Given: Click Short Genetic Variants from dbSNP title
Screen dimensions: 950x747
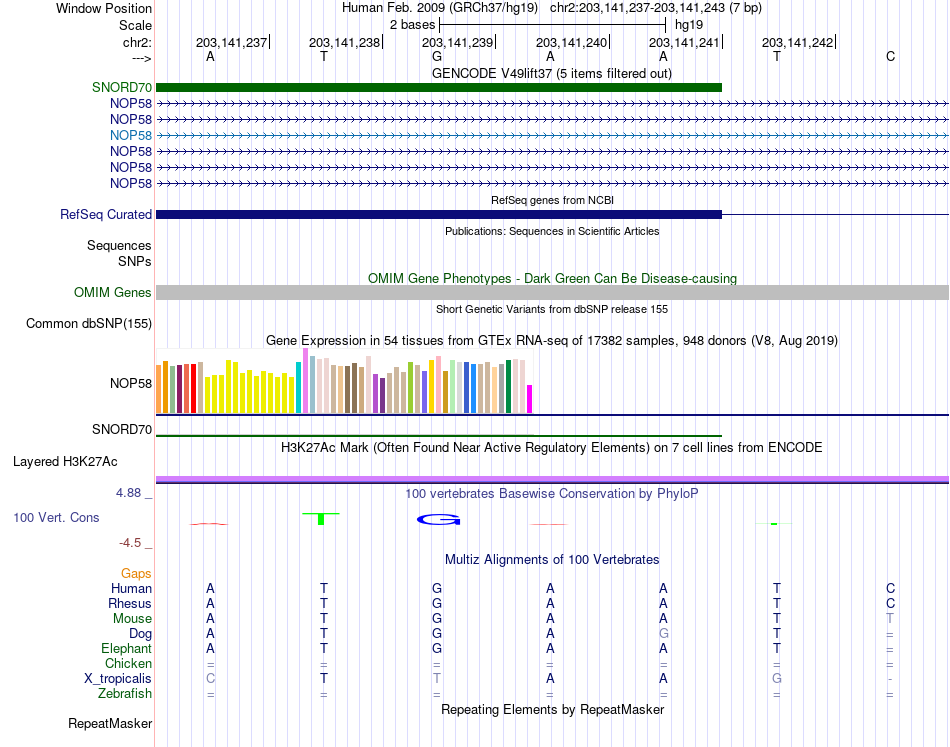Looking at the screenshot, I should (551, 309).
